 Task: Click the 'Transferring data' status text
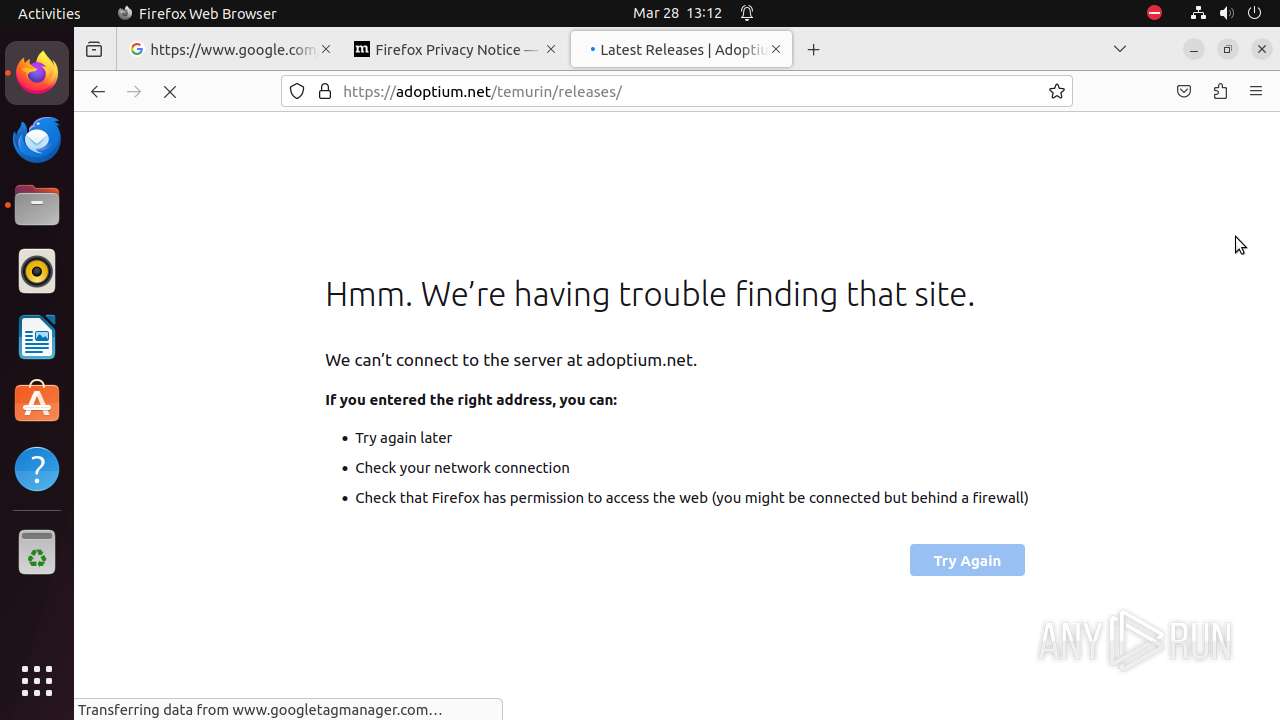tap(260, 710)
